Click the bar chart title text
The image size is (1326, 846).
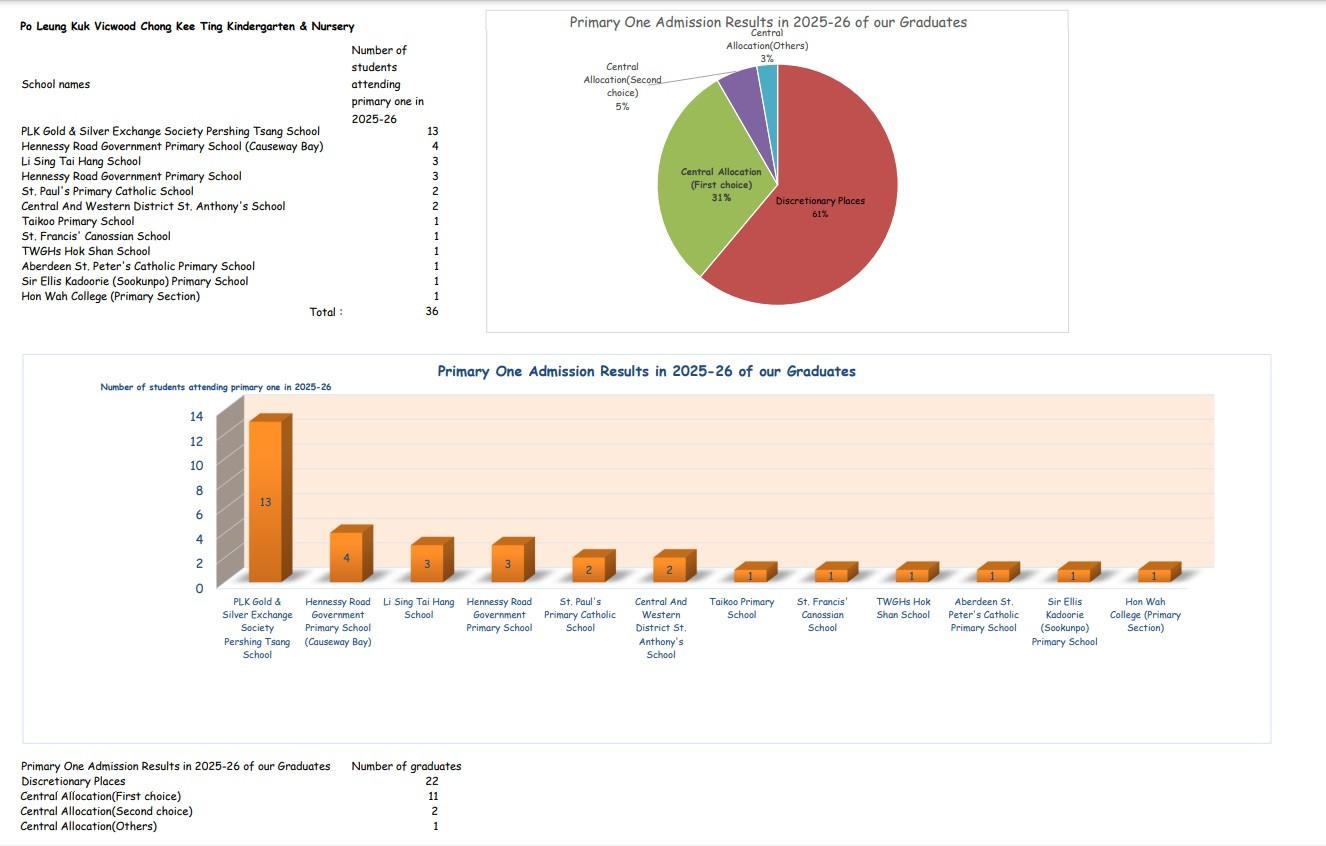(x=646, y=371)
